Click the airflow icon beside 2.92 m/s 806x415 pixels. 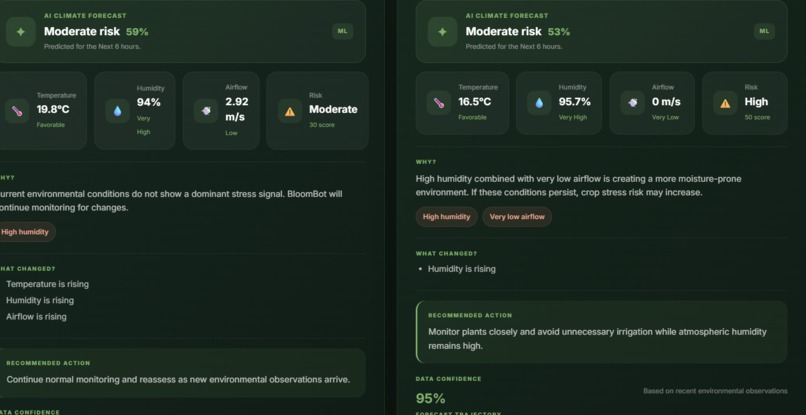coord(206,111)
